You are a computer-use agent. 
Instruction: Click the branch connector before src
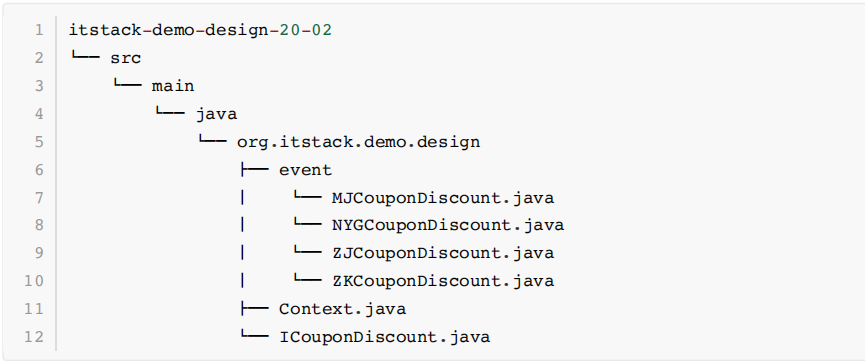click(x=85, y=57)
